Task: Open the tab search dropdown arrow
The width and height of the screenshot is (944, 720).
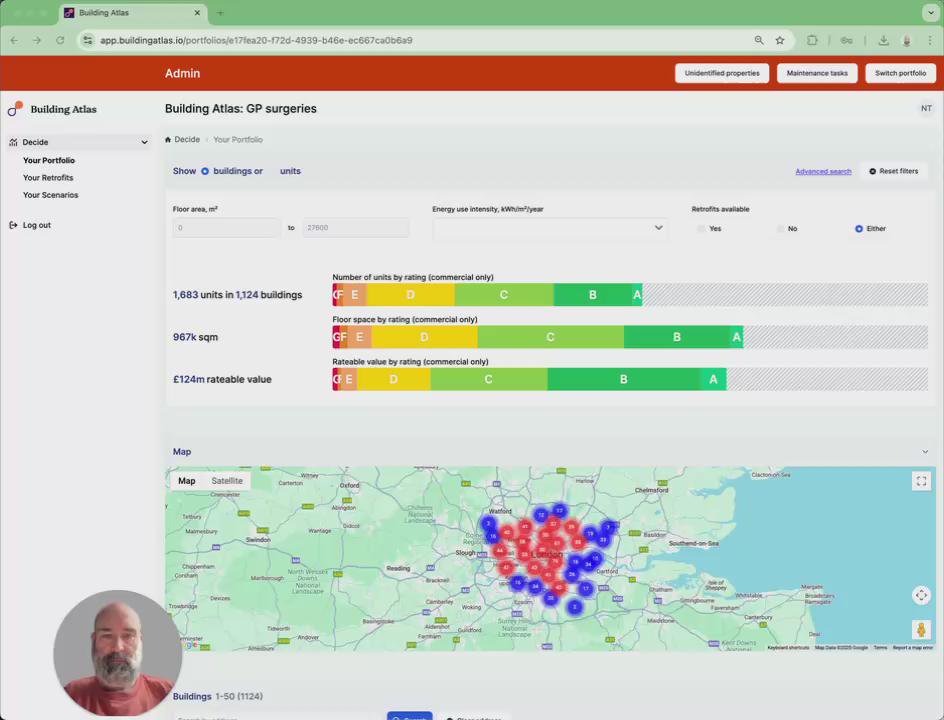Action: [930, 13]
